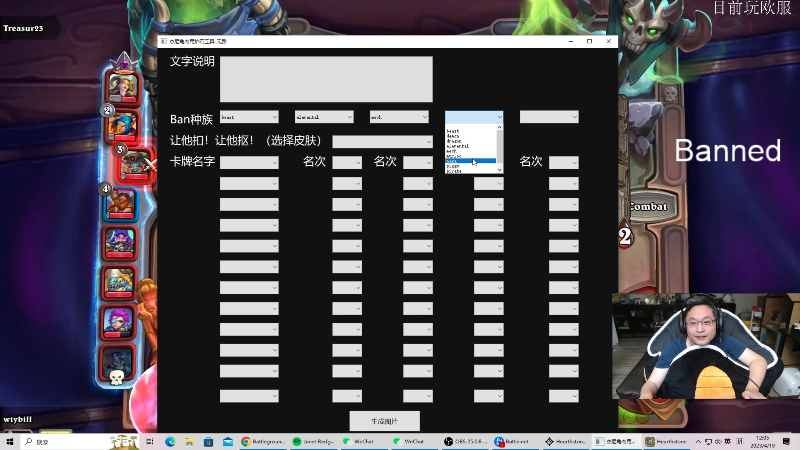The image size is (800, 450).
Task: Choose dragon in the open list
Action: point(470,141)
